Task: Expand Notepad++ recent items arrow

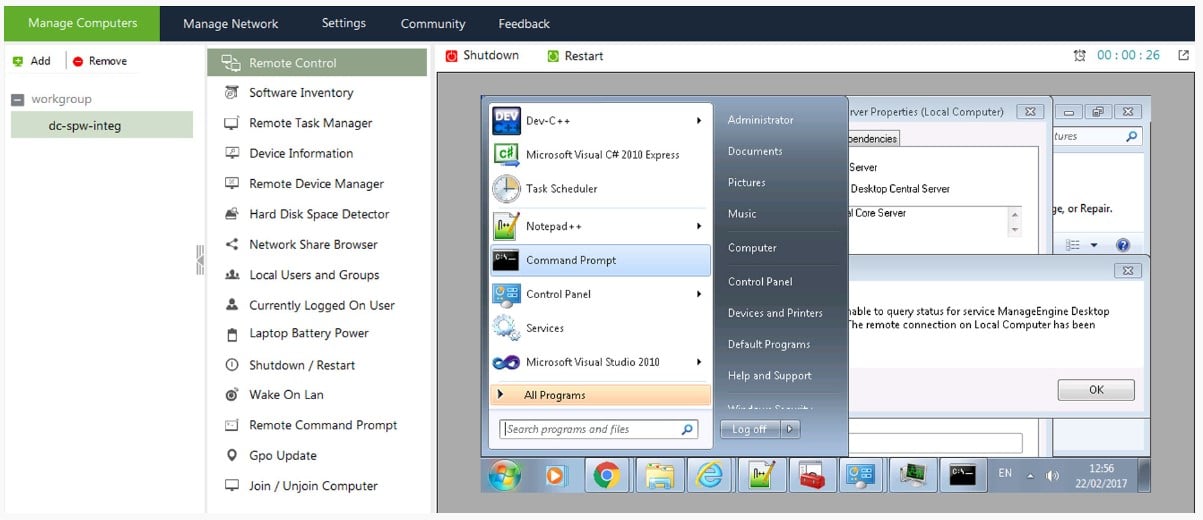Action: coord(699,227)
